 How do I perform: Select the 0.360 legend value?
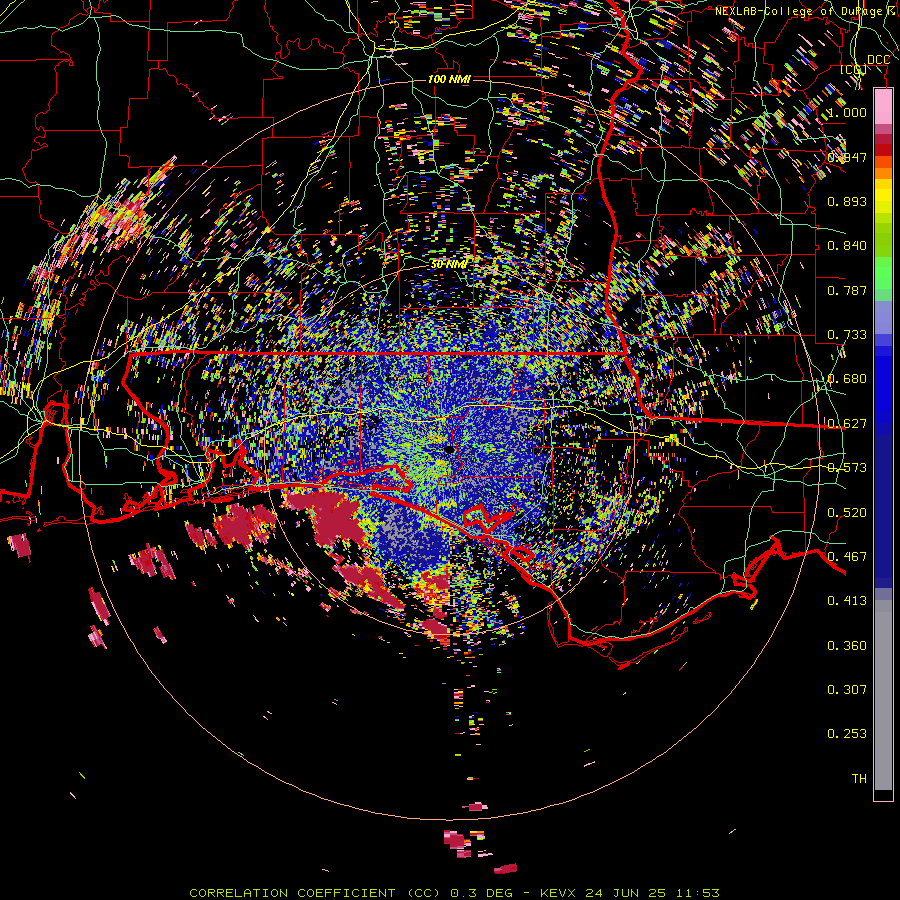(847, 646)
